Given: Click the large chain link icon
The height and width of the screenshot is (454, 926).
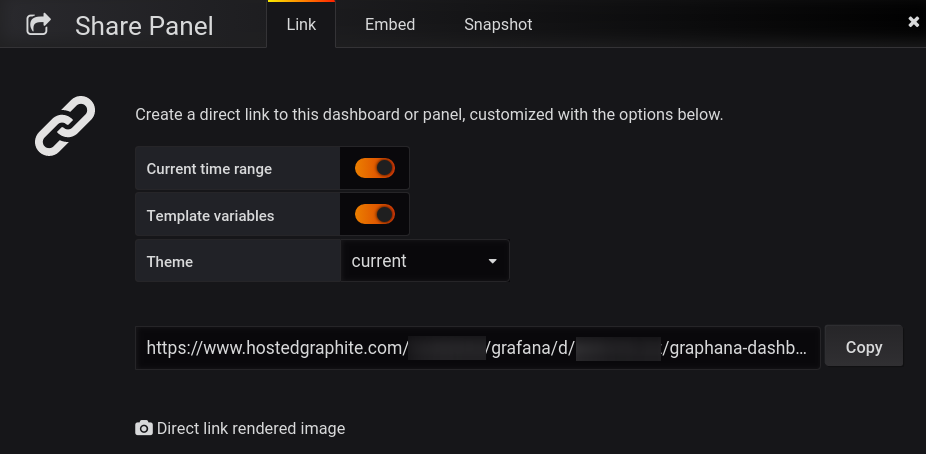Looking at the screenshot, I should point(65,126).
